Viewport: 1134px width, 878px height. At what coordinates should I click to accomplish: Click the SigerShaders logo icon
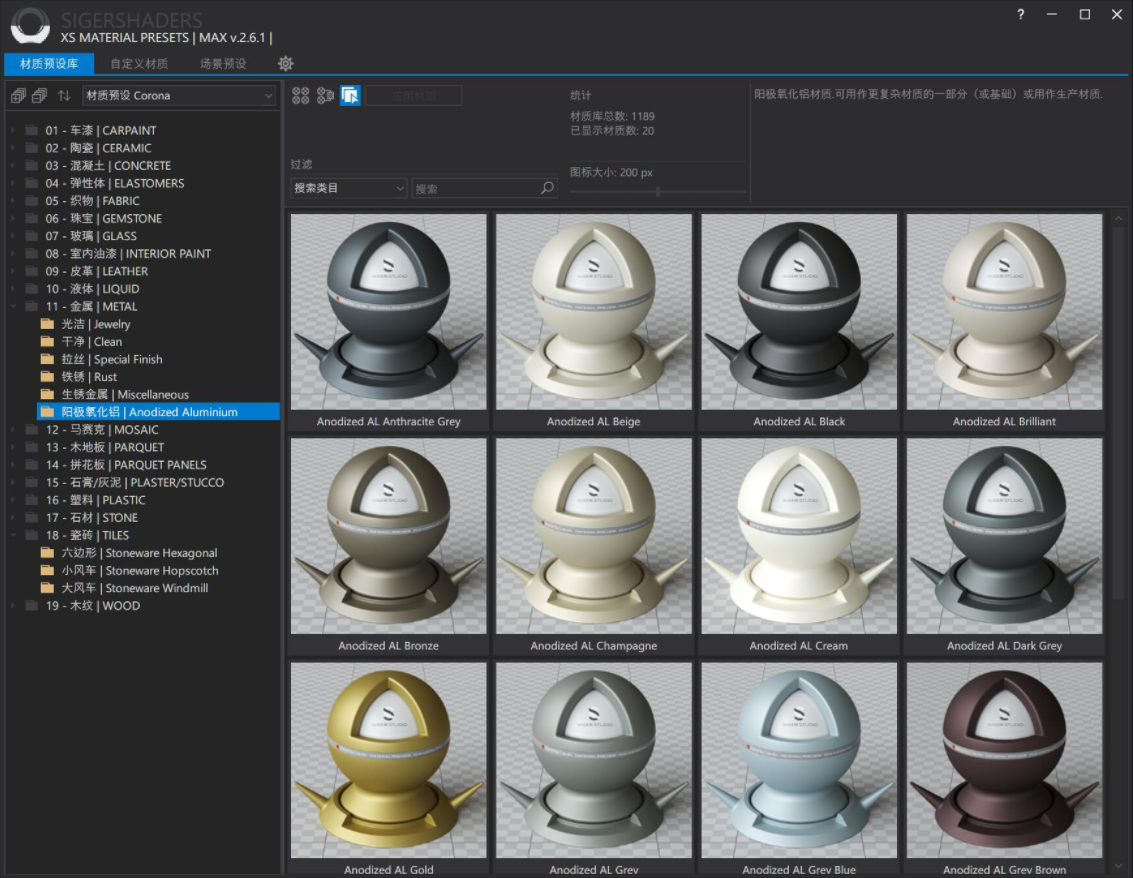(x=30, y=26)
